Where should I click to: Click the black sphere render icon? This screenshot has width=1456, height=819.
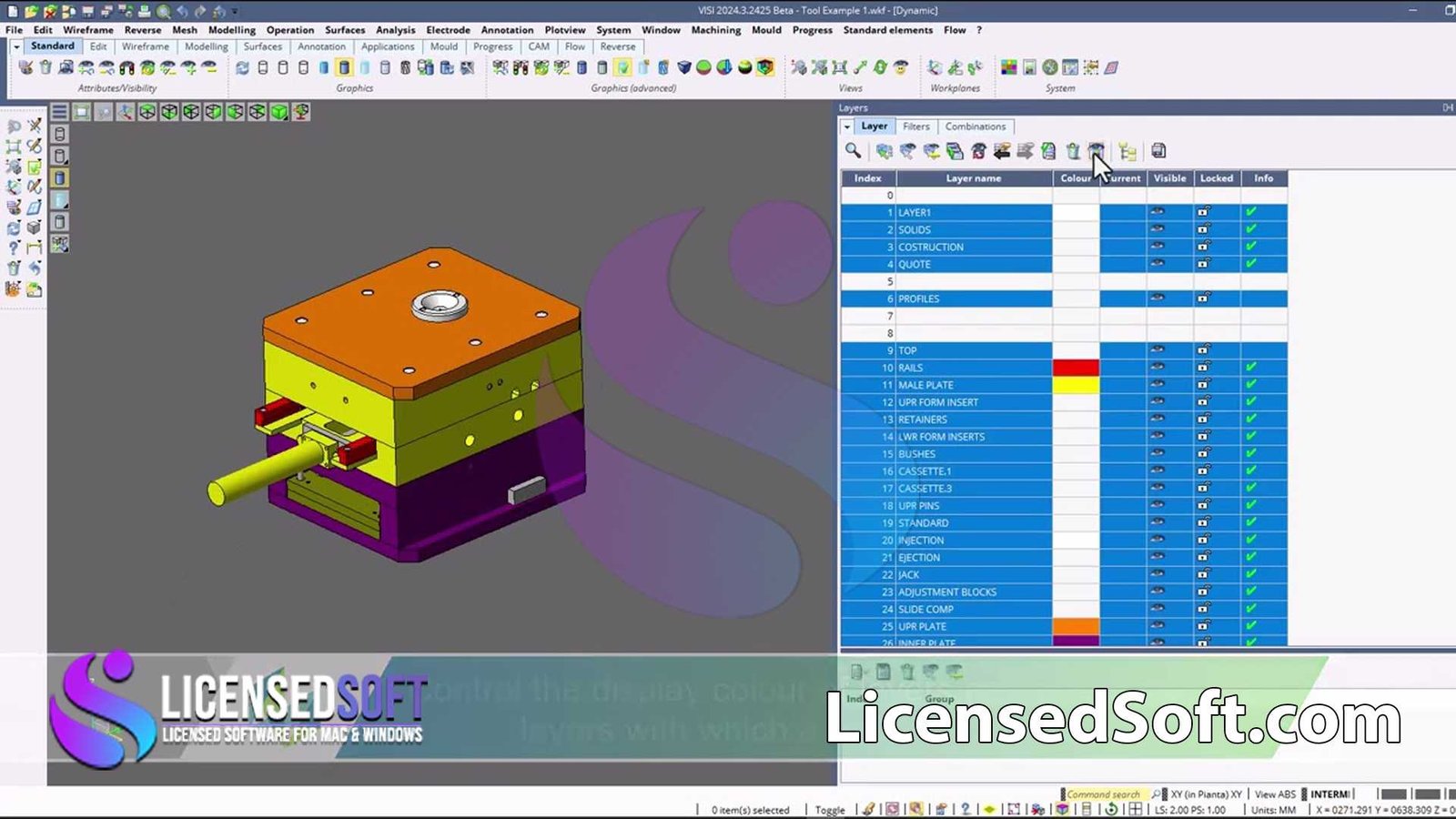coord(744,67)
